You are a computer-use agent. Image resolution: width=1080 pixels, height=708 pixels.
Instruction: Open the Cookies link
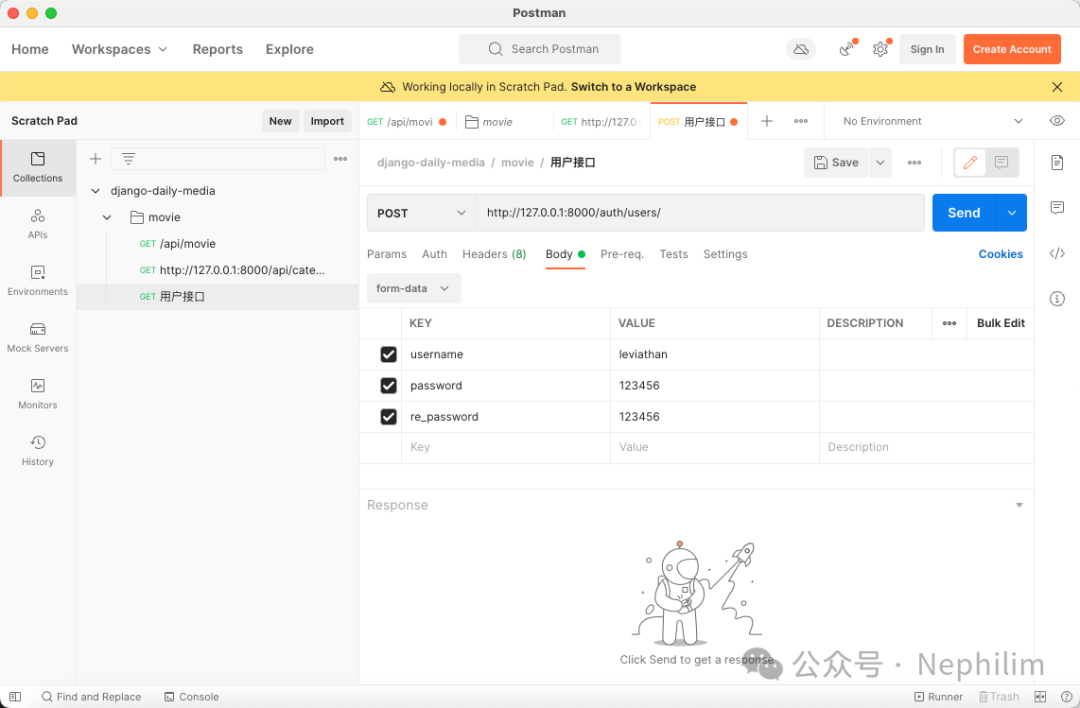click(1000, 254)
